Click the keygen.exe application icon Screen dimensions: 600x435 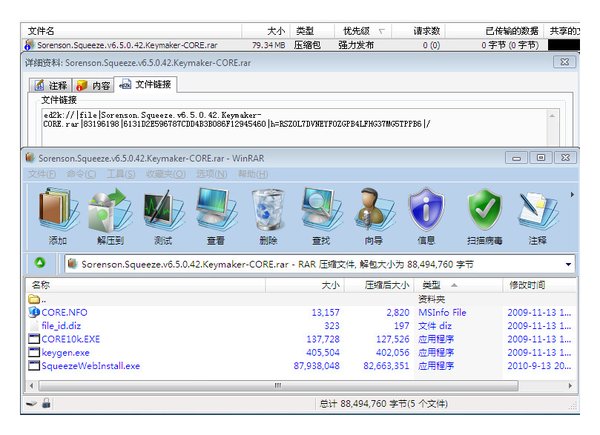(34, 352)
